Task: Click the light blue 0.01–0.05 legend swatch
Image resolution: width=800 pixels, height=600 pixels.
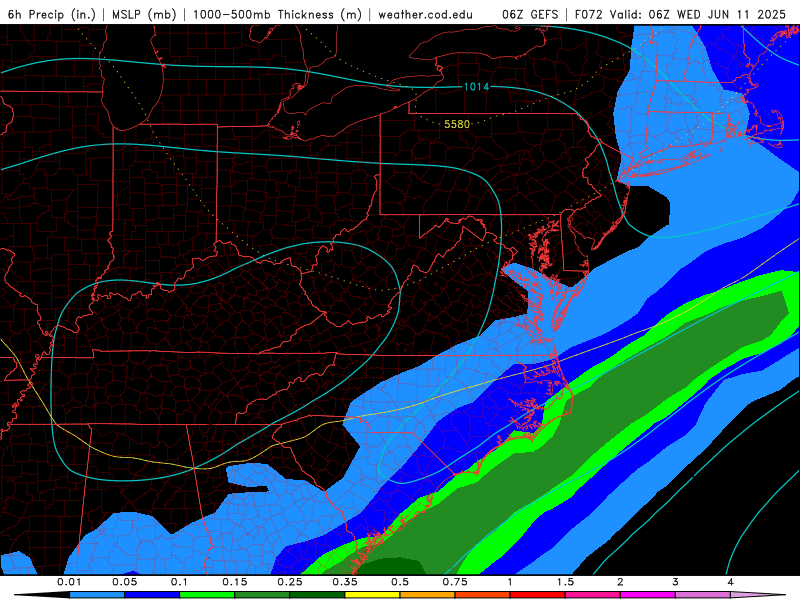Action: tap(97, 595)
